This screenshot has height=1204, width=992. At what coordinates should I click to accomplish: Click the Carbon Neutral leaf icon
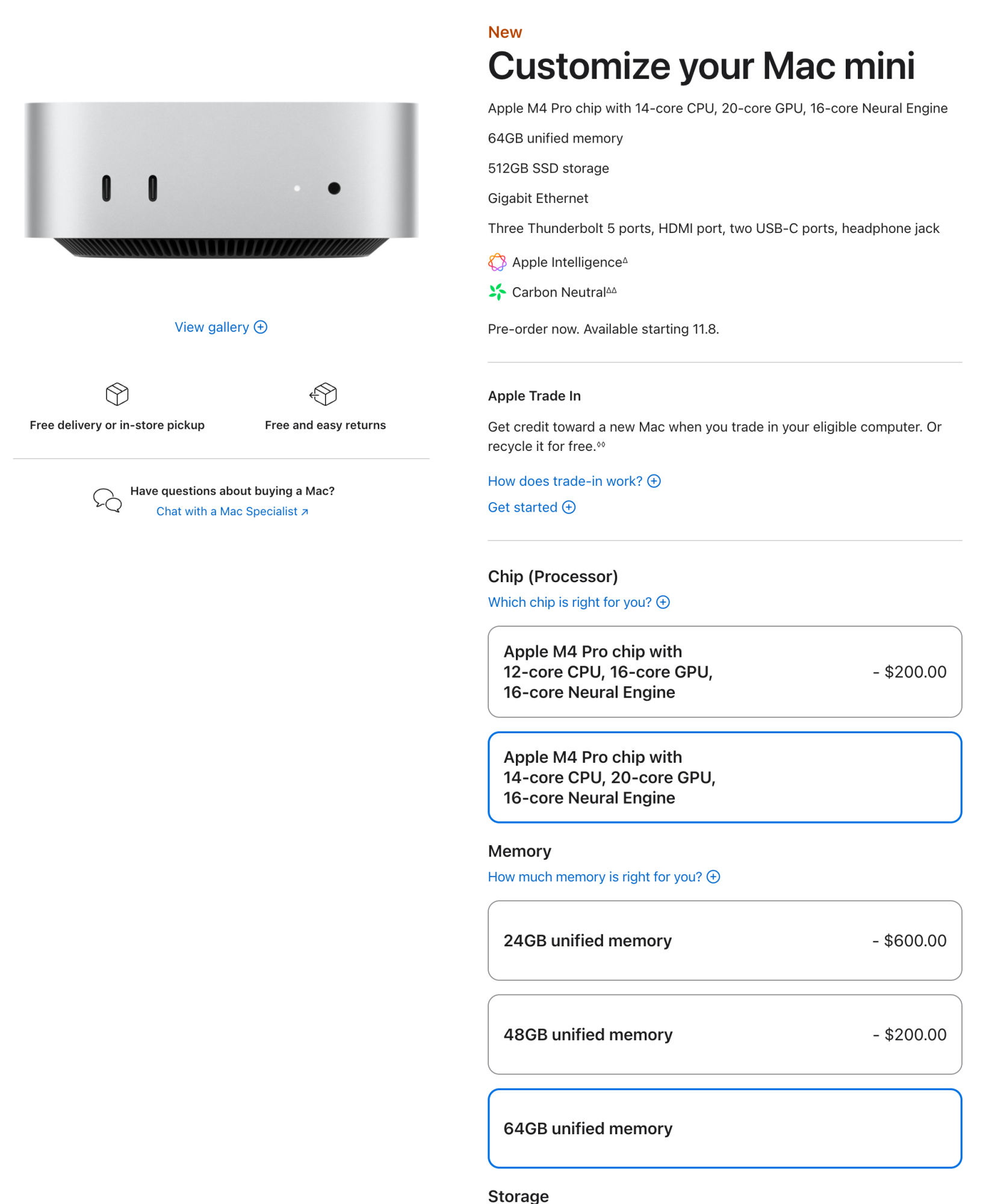(497, 292)
